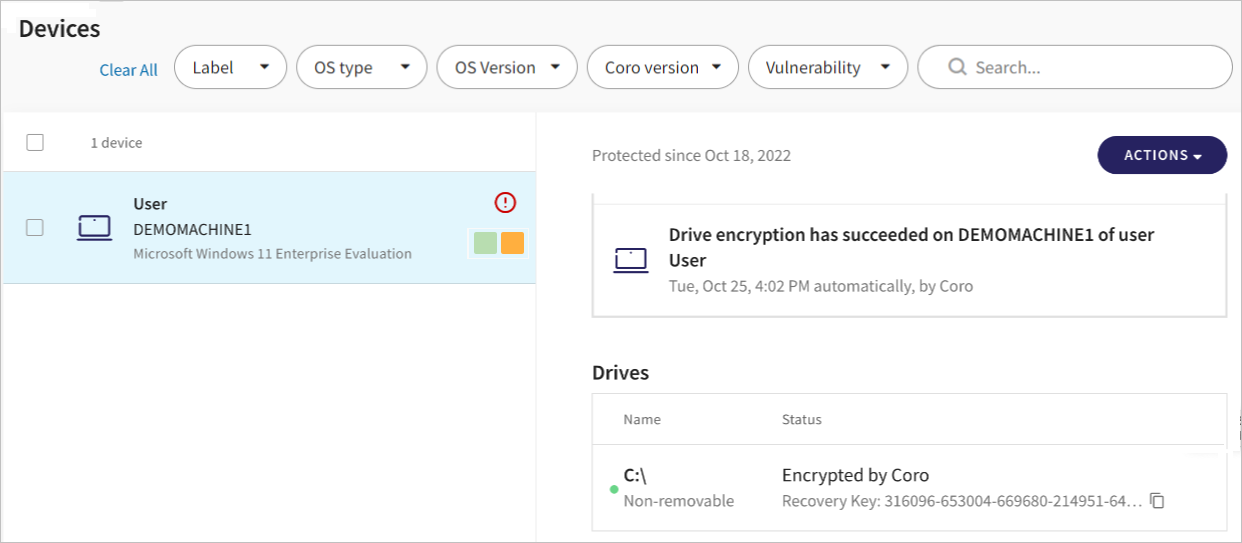This screenshot has height=543, width=1242.
Task: Click the Status column header in Drives
Action: tap(802, 419)
